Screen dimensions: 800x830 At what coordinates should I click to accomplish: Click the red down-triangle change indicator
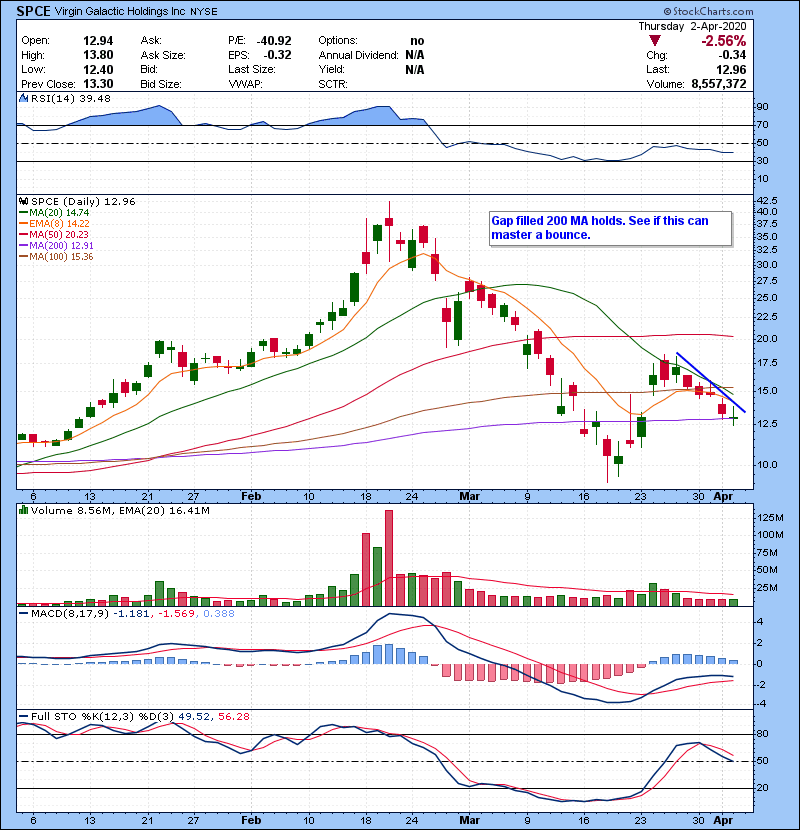coord(655,41)
